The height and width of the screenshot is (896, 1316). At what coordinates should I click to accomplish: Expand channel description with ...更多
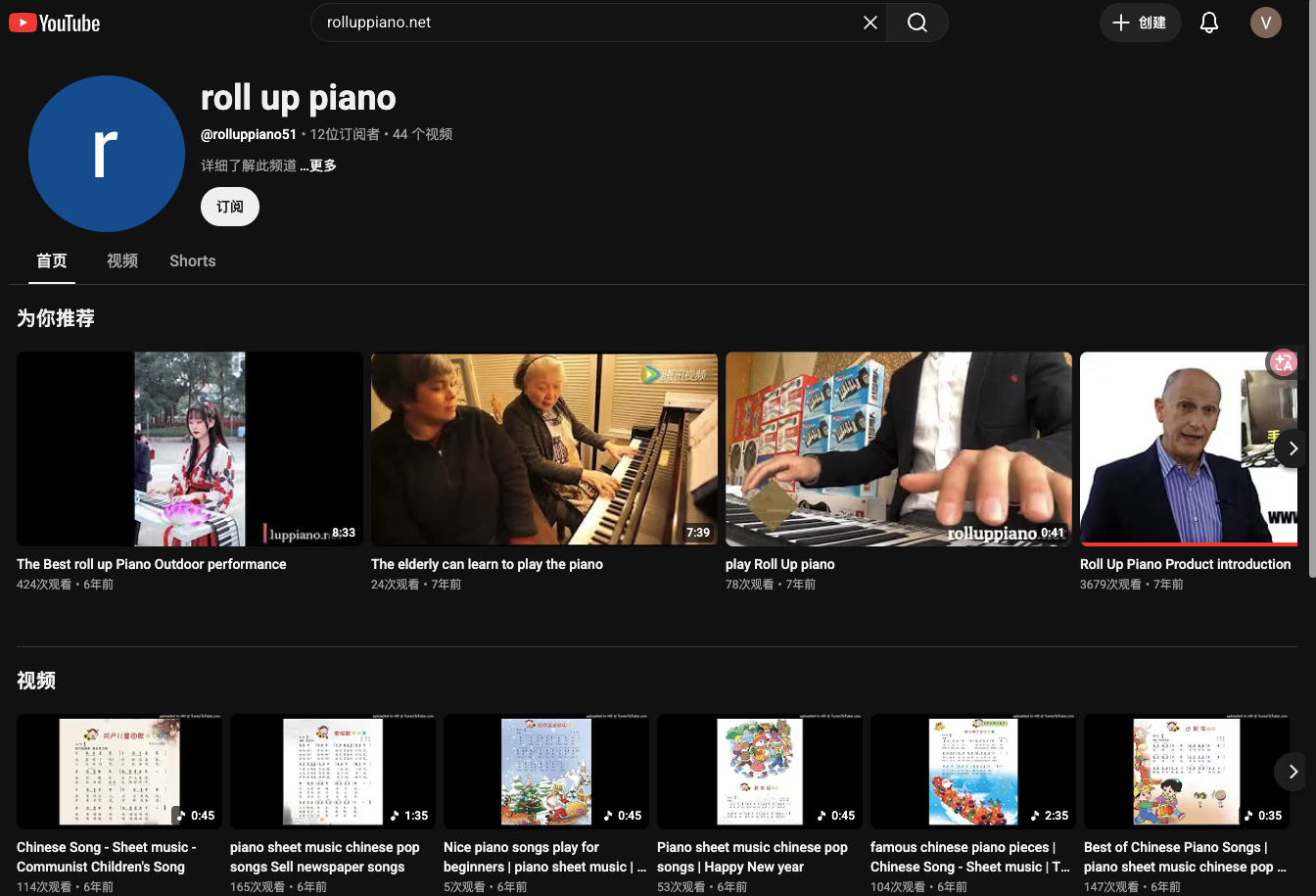tap(318, 165)
